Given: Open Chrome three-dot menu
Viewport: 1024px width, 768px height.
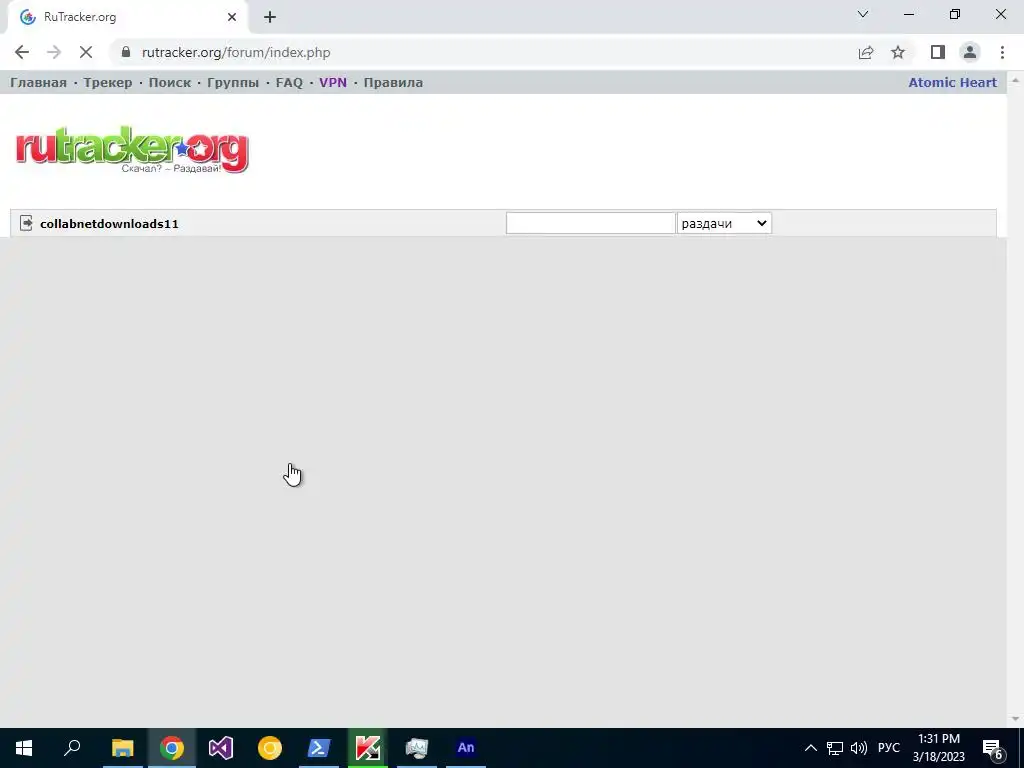Looking at the screenshot, I should pyautogui.click(x=1002, y=52).
